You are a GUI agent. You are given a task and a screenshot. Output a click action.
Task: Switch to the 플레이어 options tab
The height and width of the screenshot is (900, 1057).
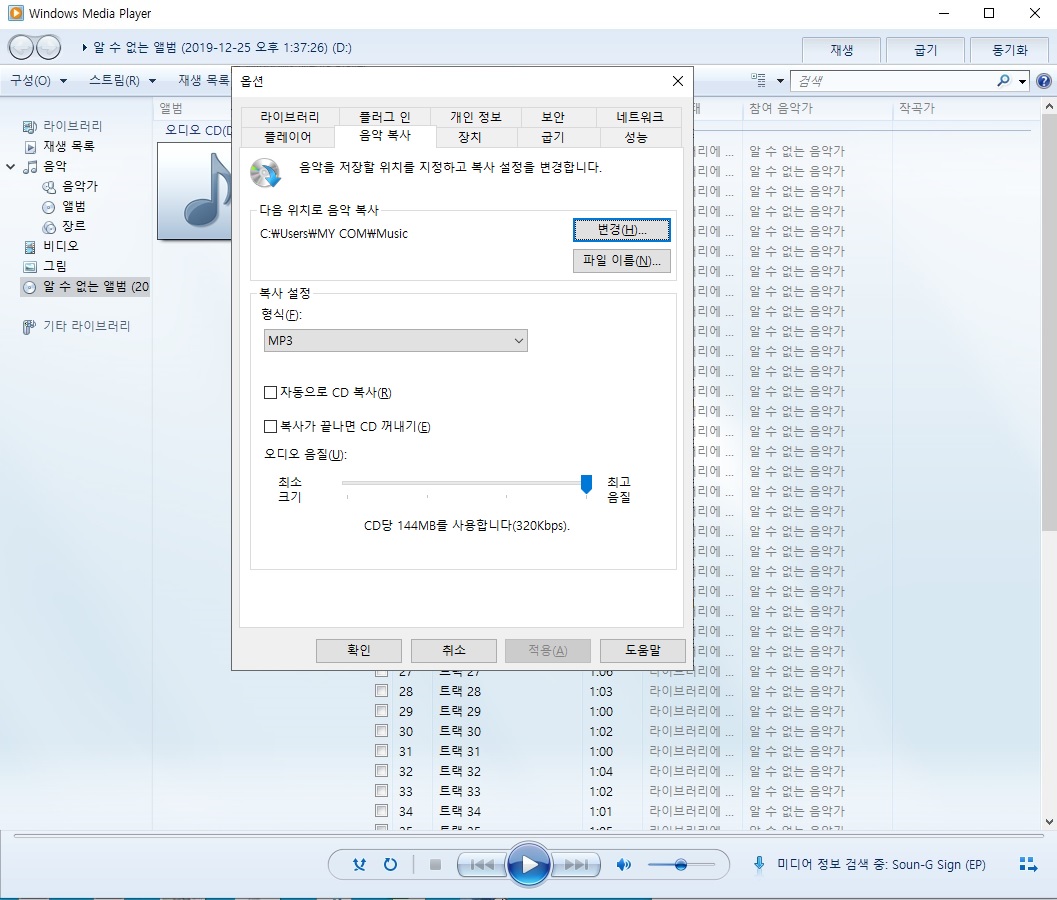pyautogui.click(x=288, y=138)
